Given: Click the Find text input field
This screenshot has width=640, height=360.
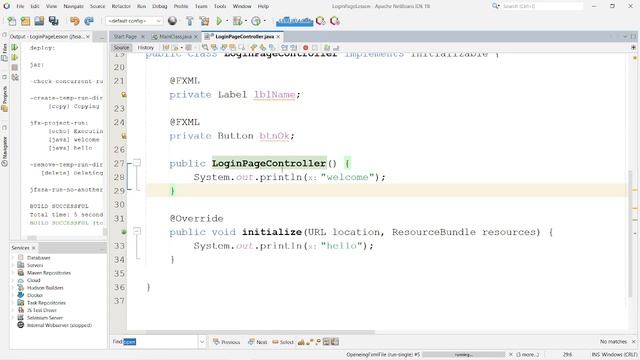Looking at the screenshot, I should pyautogui.click(x=160, y=342).
